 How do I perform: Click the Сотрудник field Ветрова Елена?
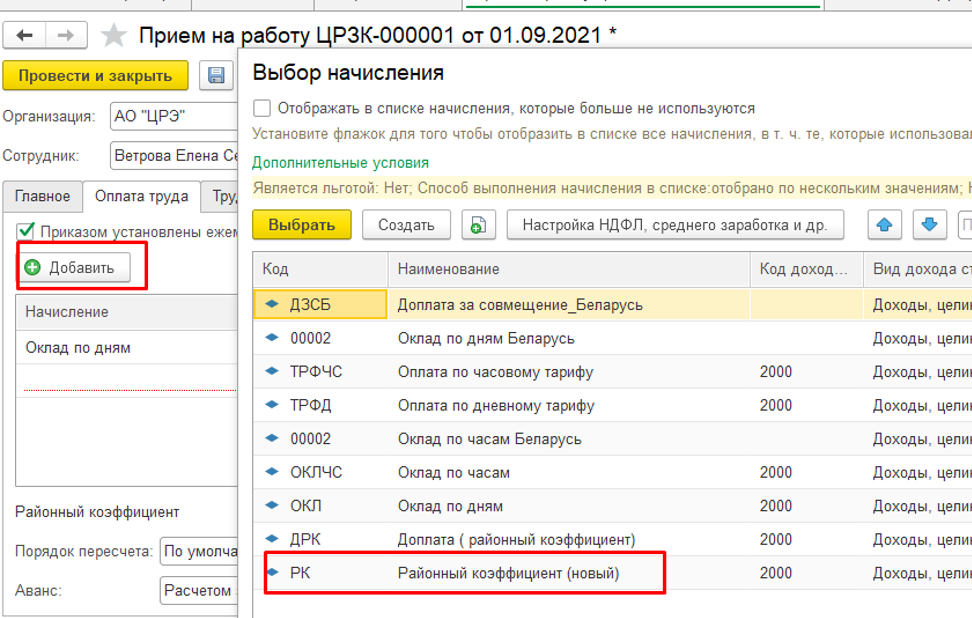click(174, 156)
